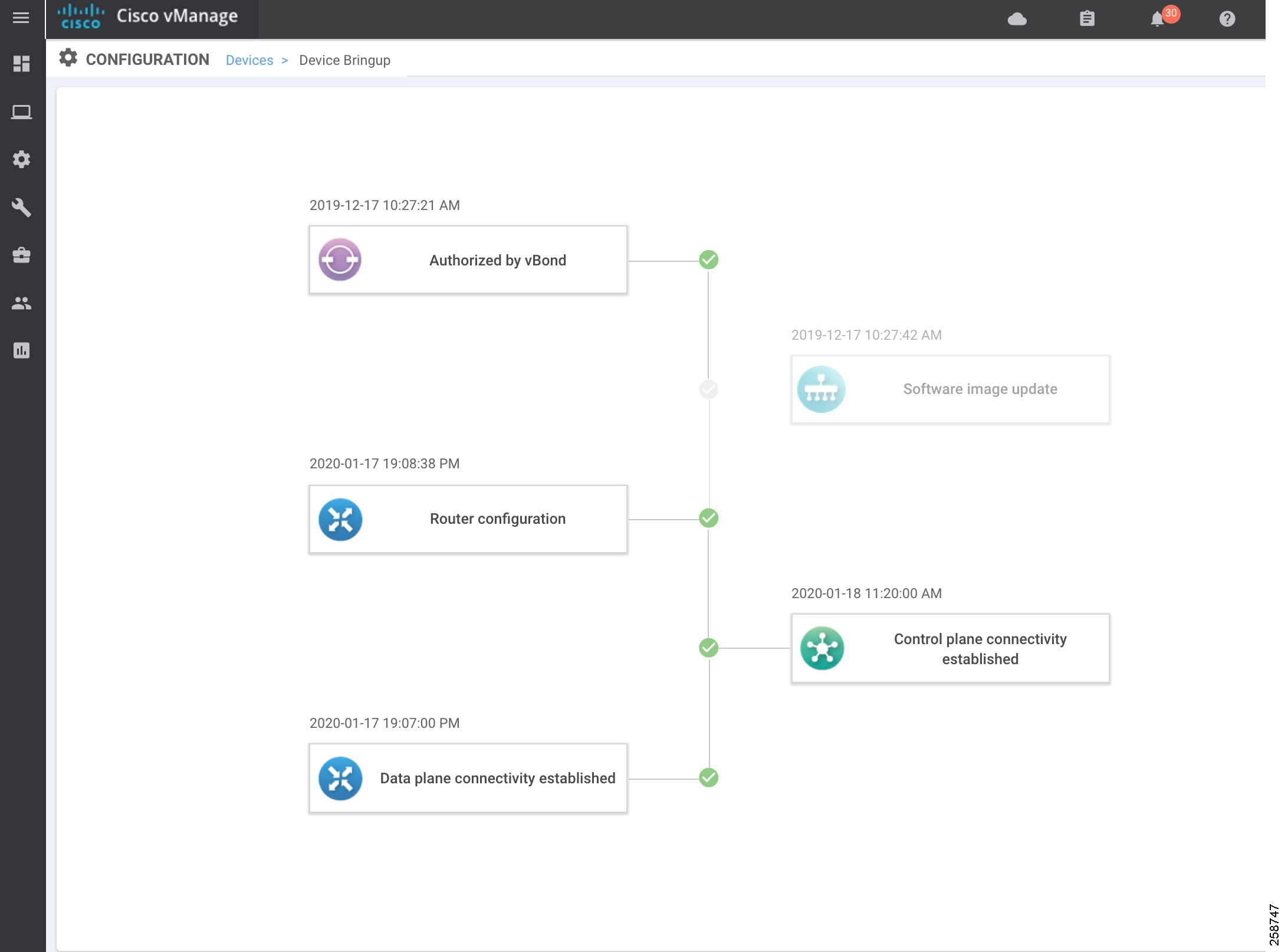
Task: Open the Configuration gear sidebar icon
Action: point(22,159)
